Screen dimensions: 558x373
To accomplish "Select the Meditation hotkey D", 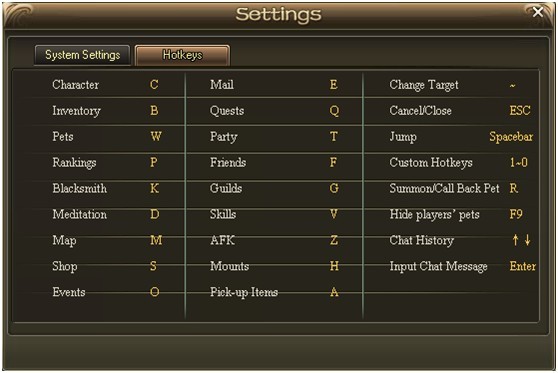I will coord(154,214).
